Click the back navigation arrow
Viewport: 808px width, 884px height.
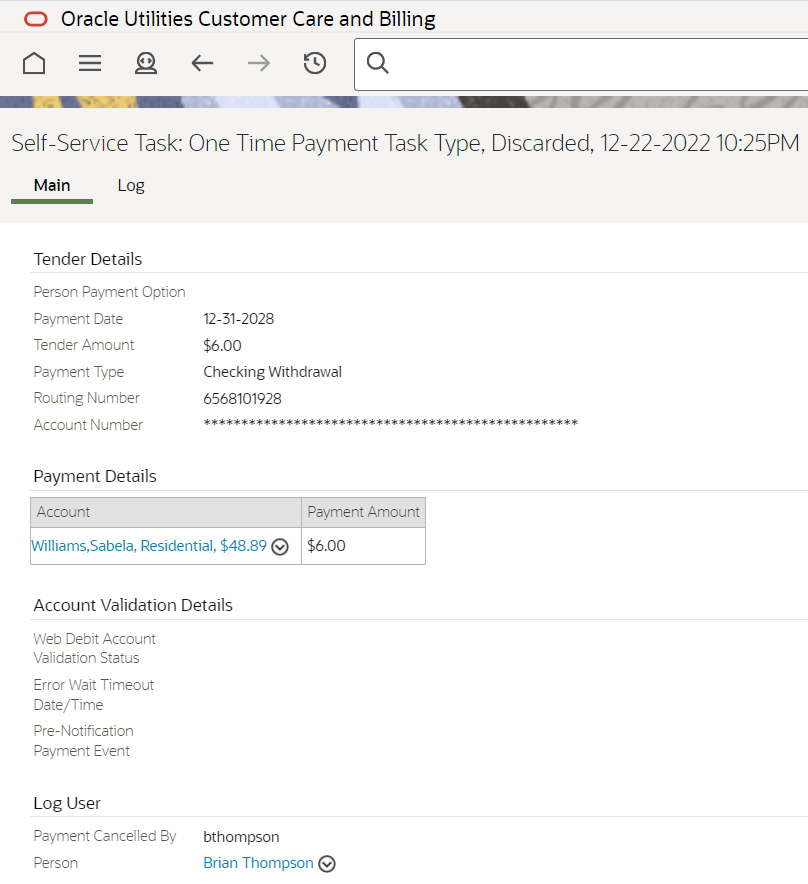pos(202,62)
